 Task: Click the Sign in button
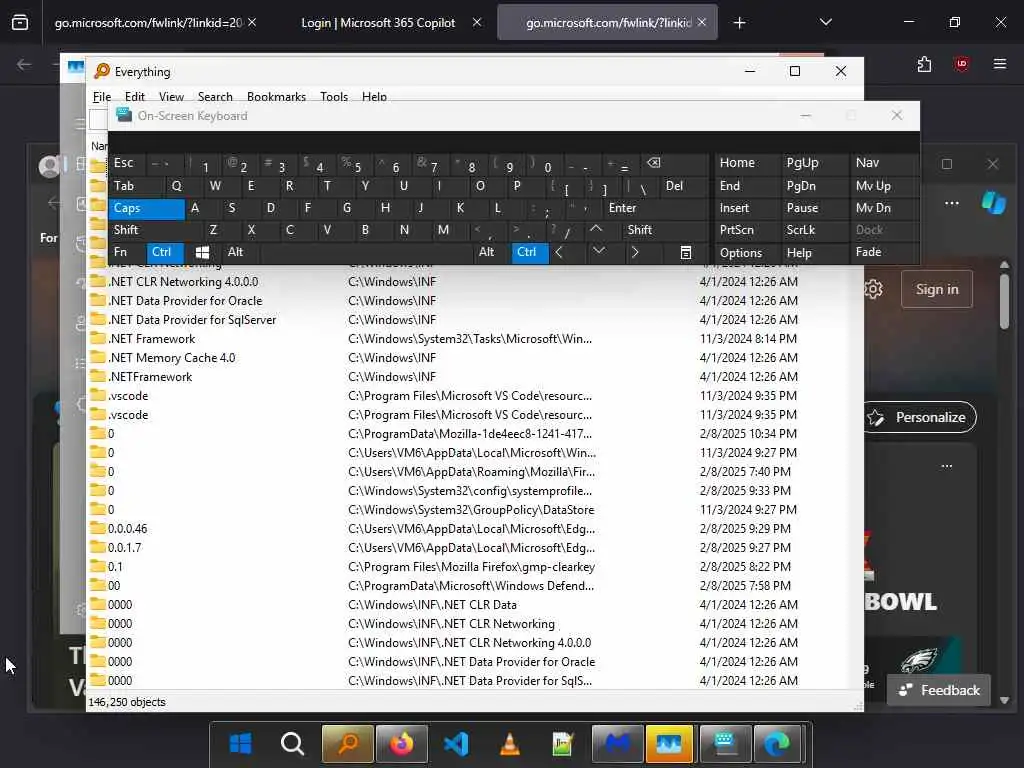click(936, 289)
